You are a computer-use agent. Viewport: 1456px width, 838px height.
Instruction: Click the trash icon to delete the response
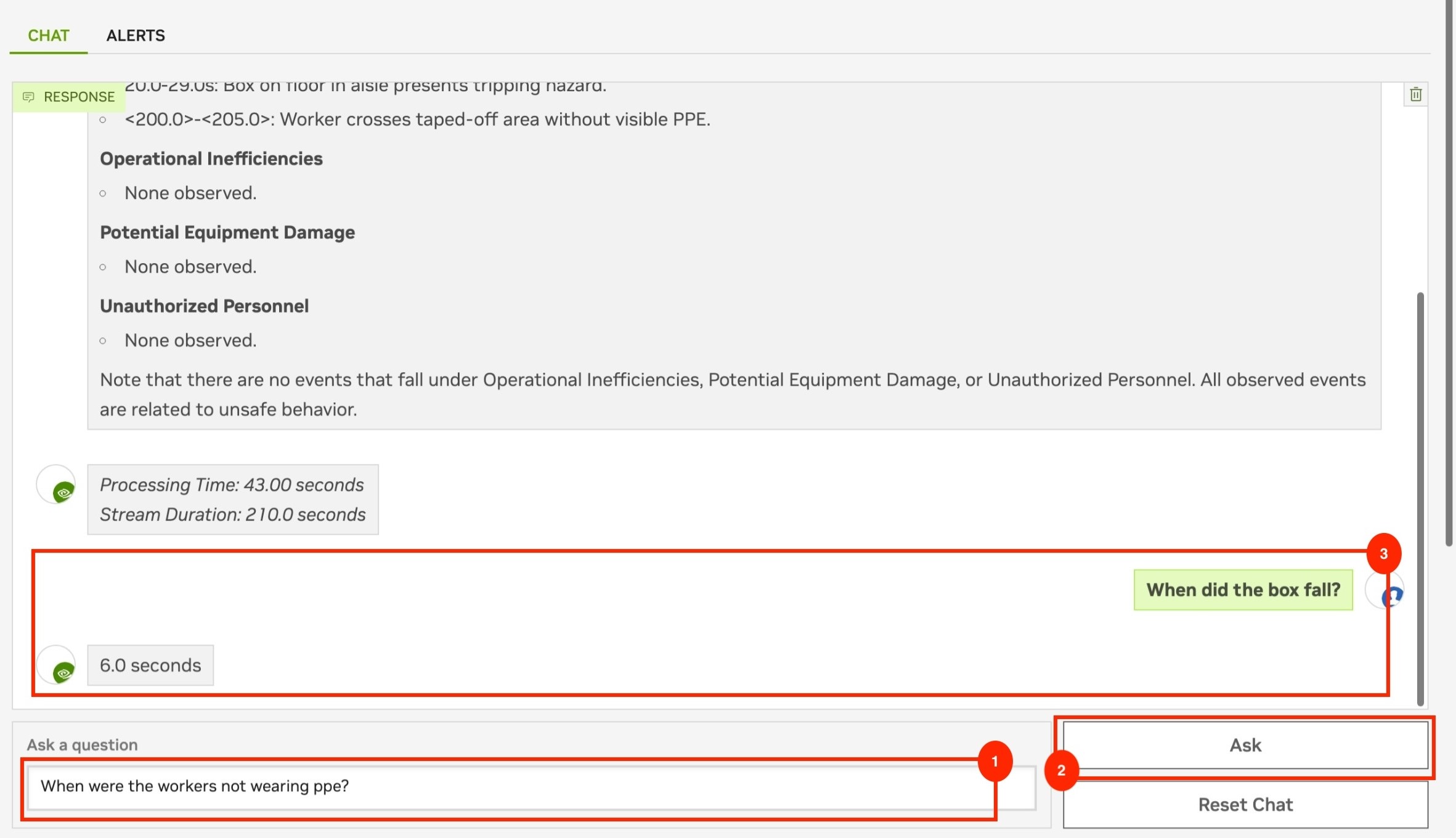pos(1415,94)
